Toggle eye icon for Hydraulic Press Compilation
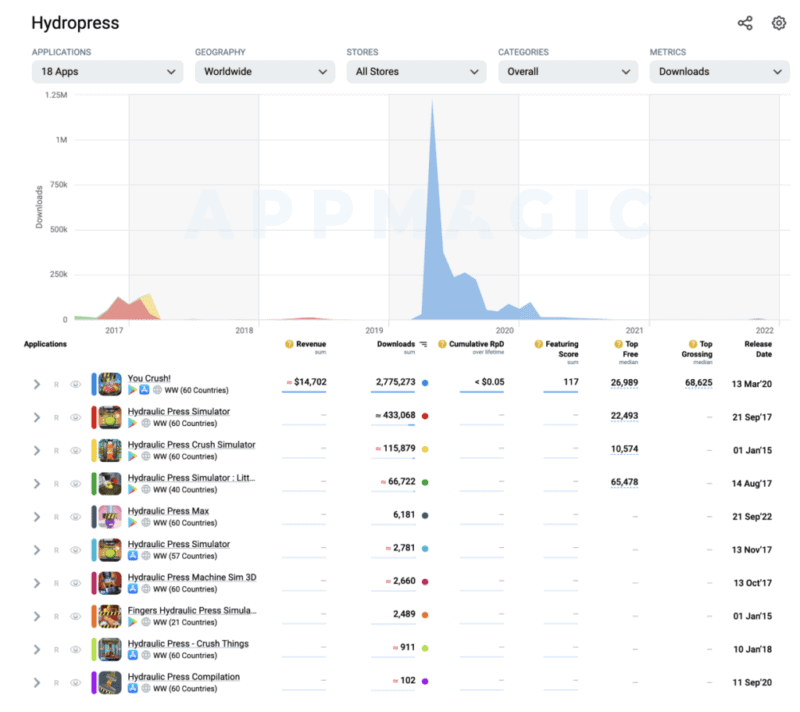The image size is (800, 712). click(x=75, y=683)
